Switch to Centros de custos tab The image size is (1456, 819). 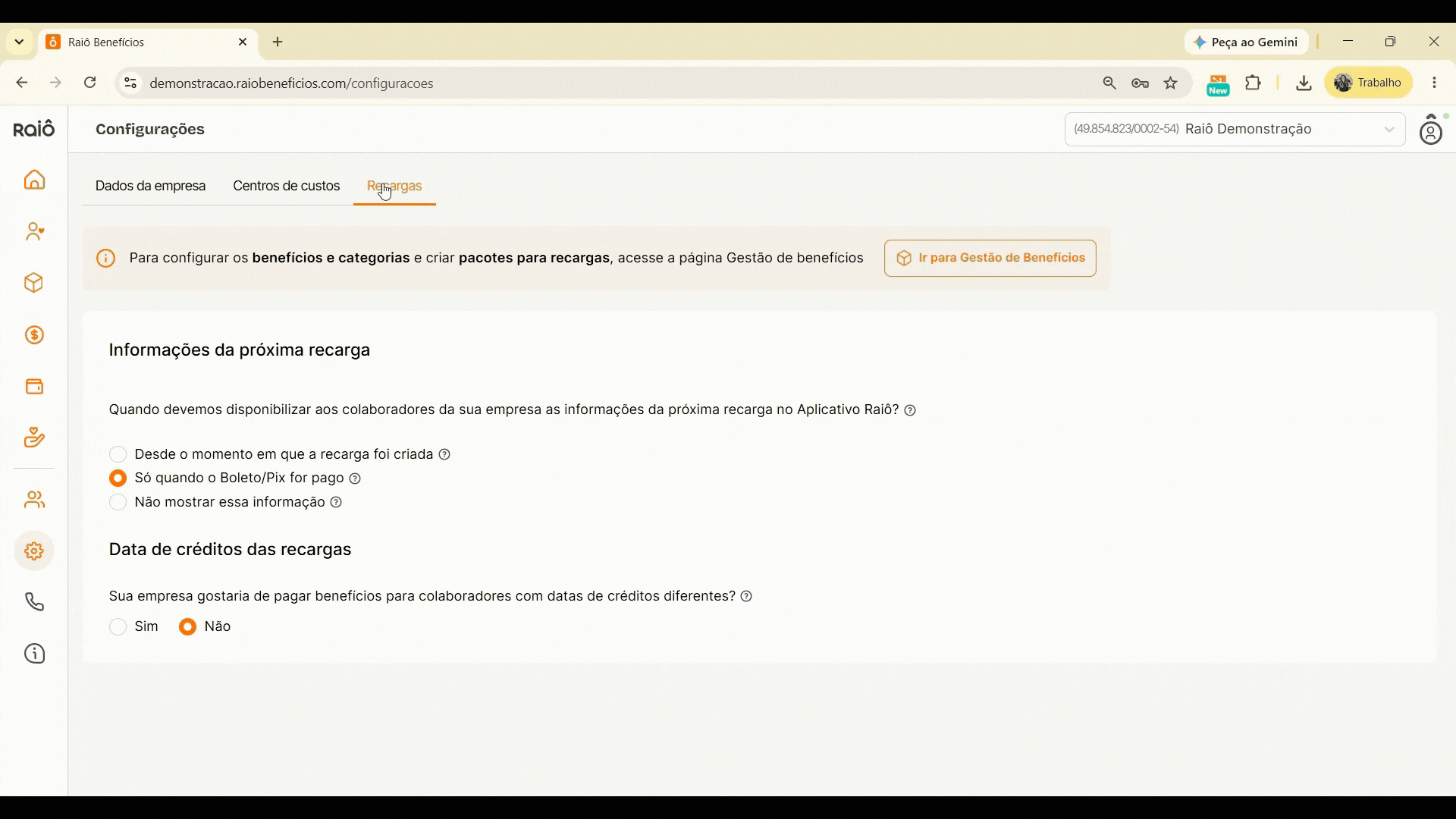pyautogui.click(x=286, y=186)
